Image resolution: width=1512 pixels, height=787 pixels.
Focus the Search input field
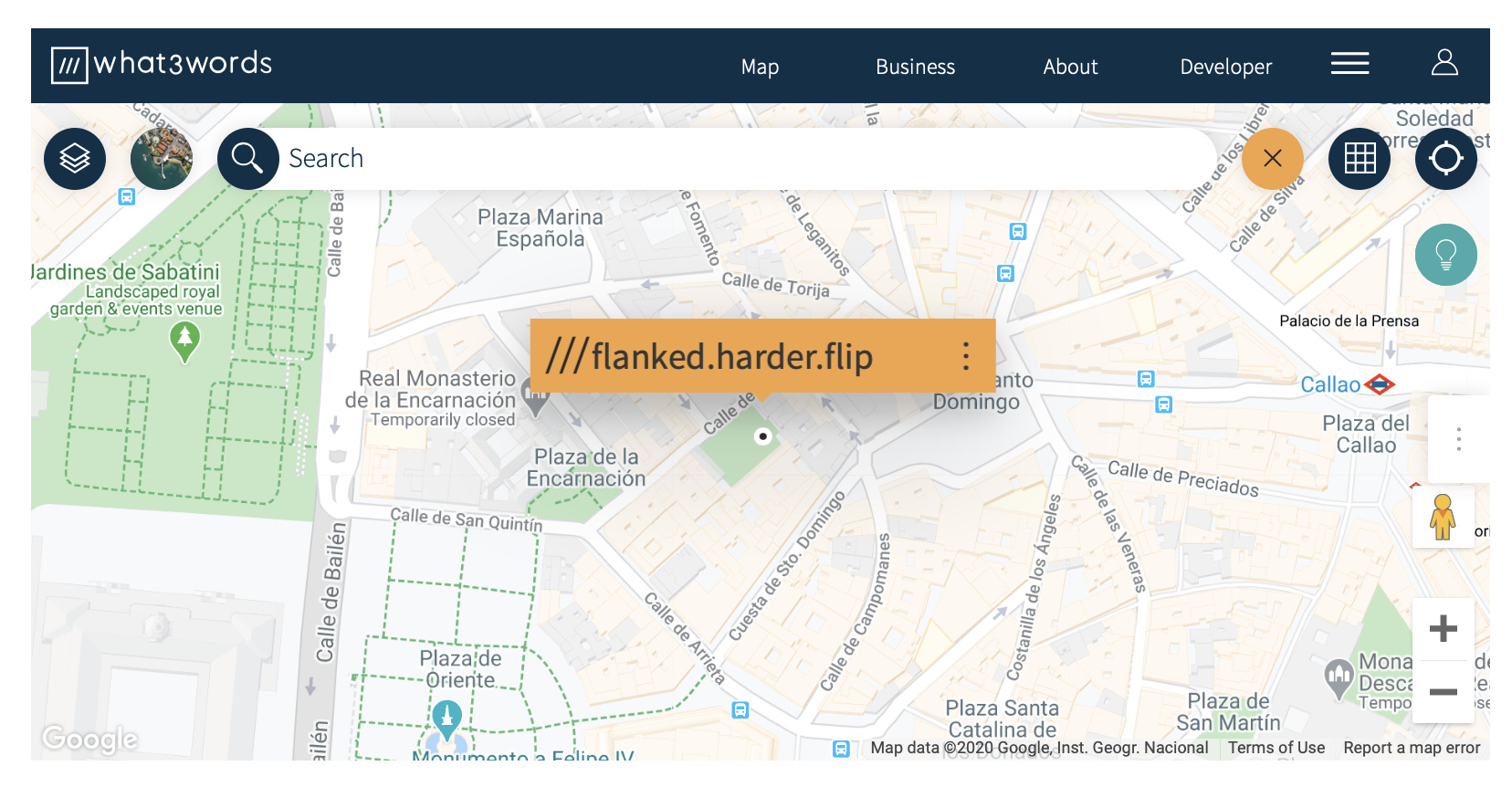coord(749,159)
